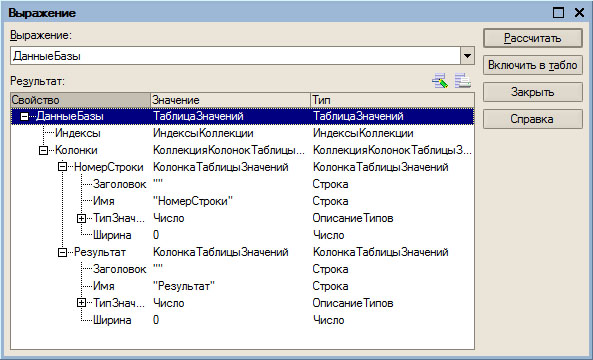Select the Индексы tree row
This screenshot has width=593, height=360.
[x=242, y=133]
